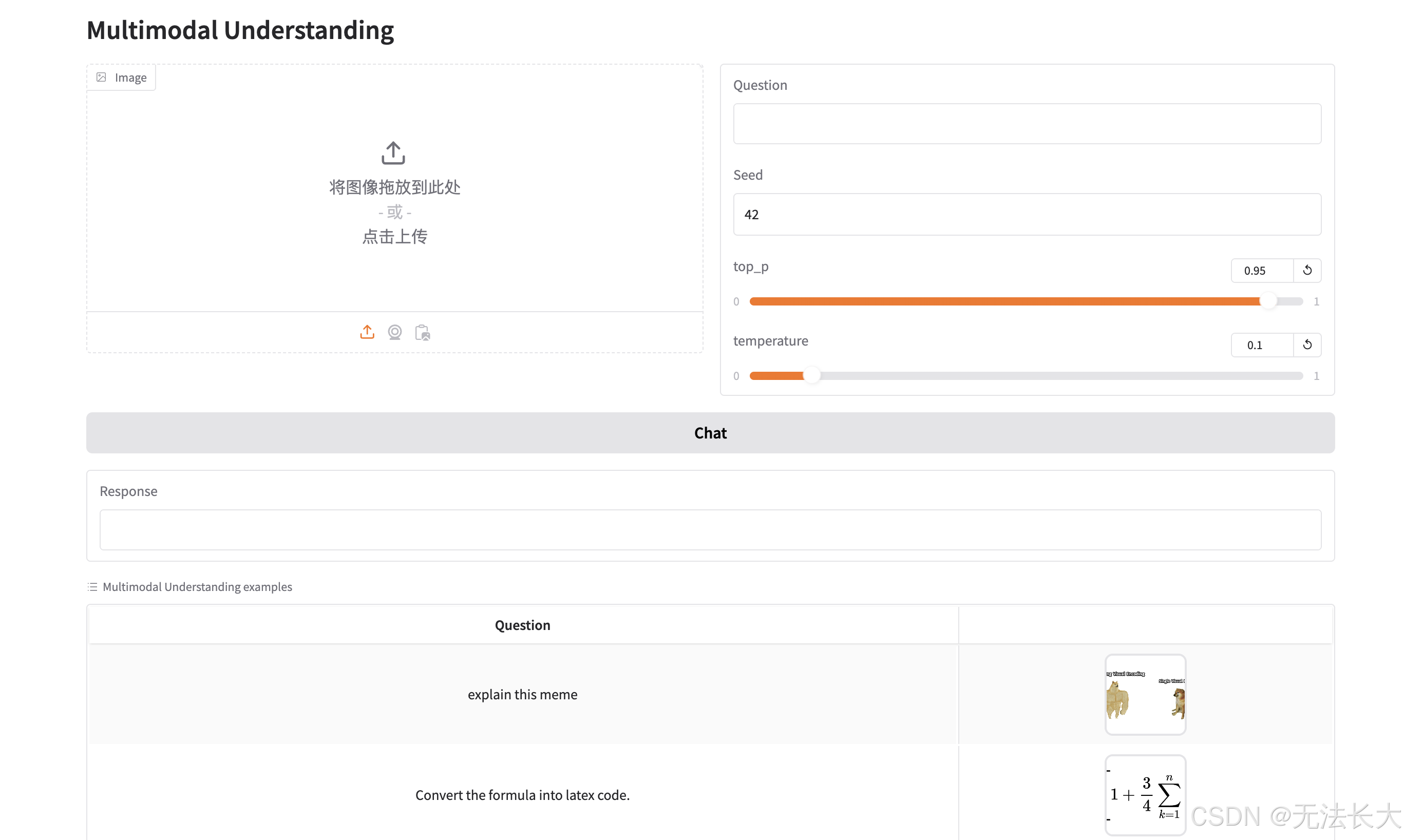This screenshot has width=1404, height=840.
Task: Click the doge meme example thumbnail
Action: [x=1145, y=695]
